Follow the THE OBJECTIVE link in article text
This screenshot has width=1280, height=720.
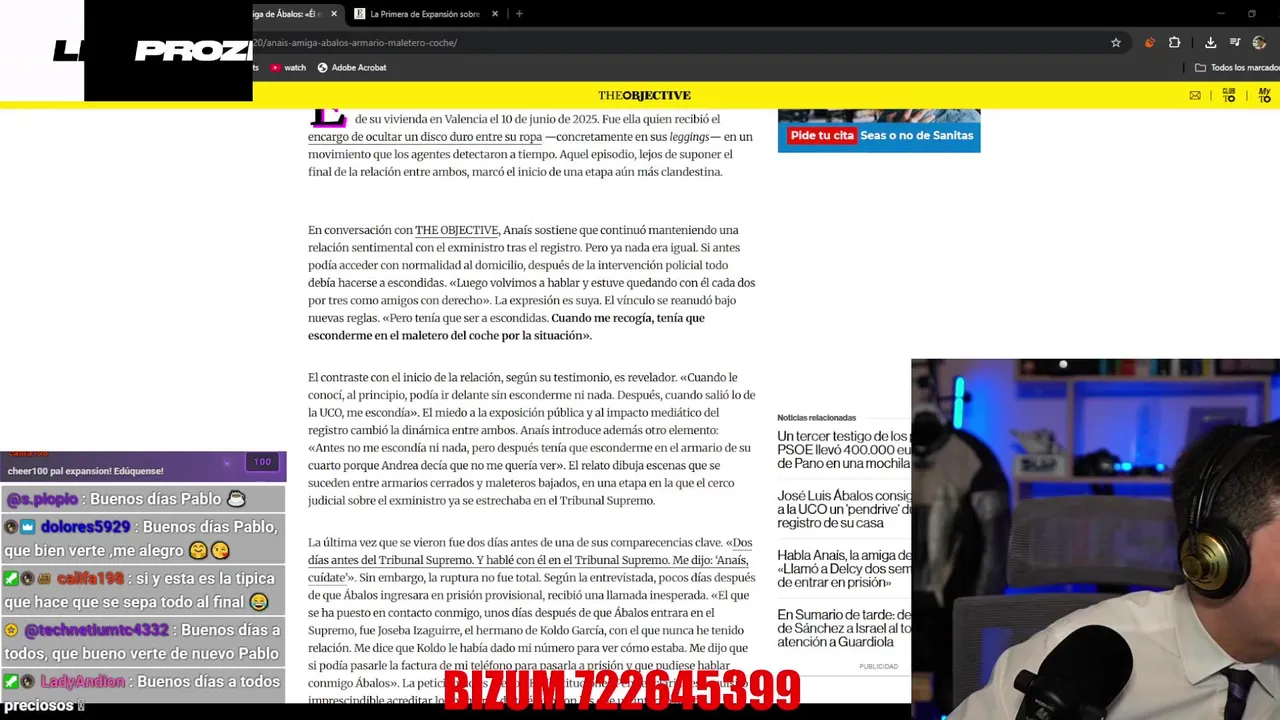coord(456,230)
